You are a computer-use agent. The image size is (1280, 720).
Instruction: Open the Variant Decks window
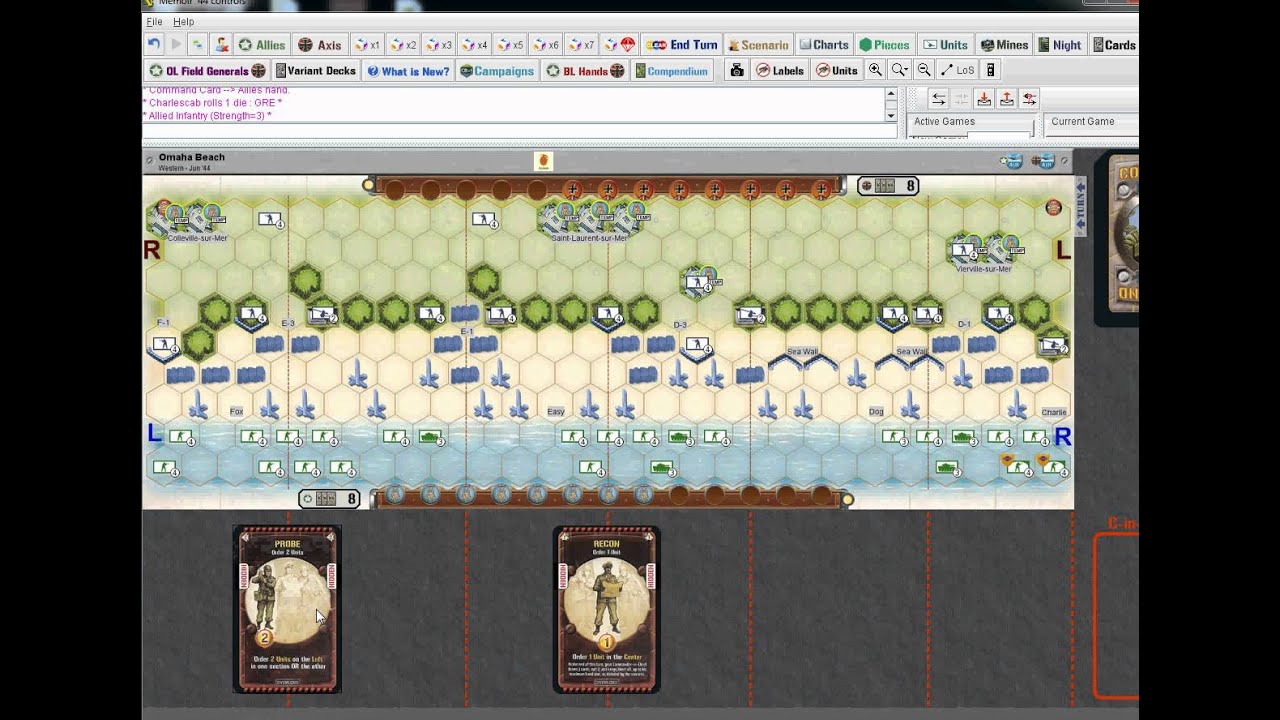pos(316,71)
